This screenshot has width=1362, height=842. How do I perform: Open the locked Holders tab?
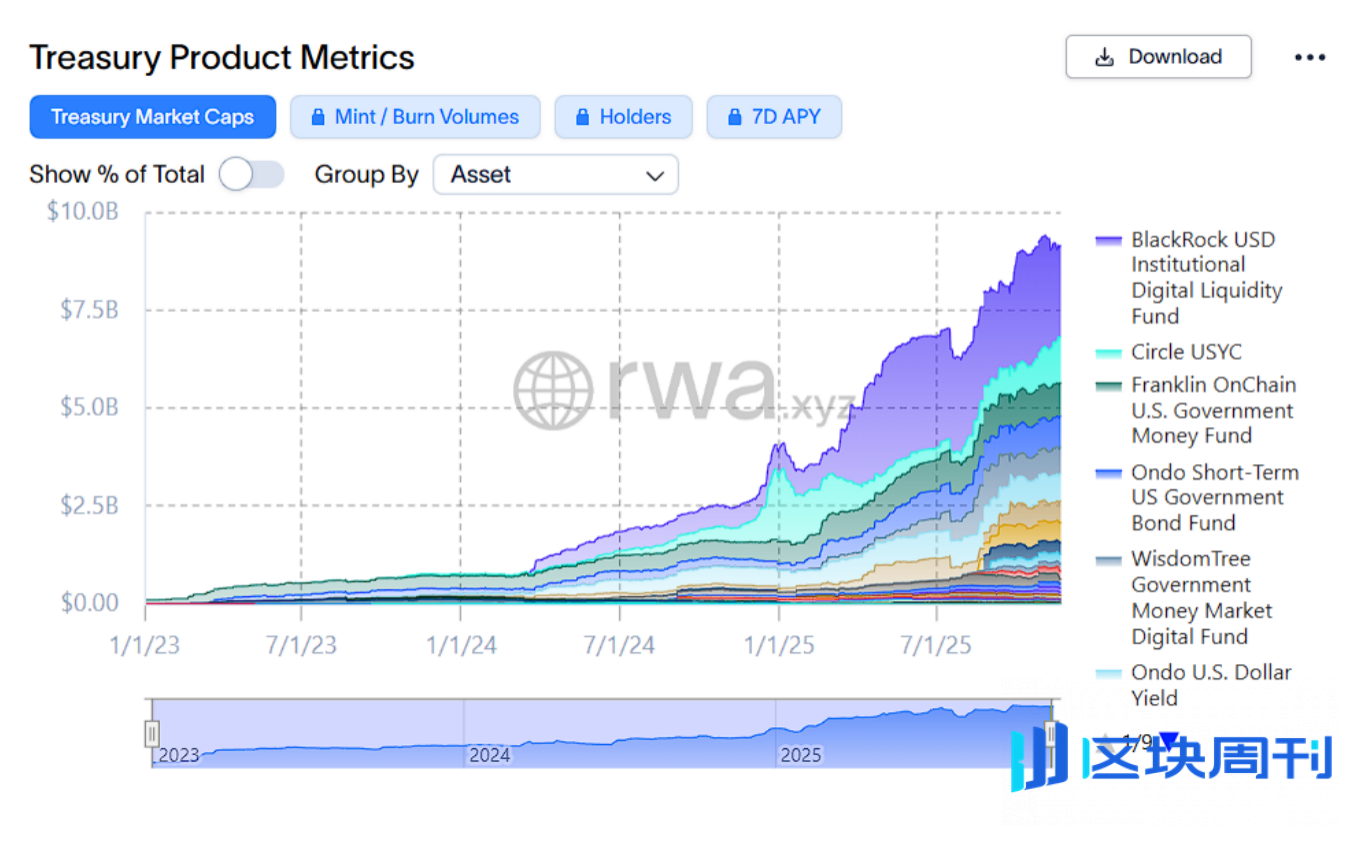[624, 117]
